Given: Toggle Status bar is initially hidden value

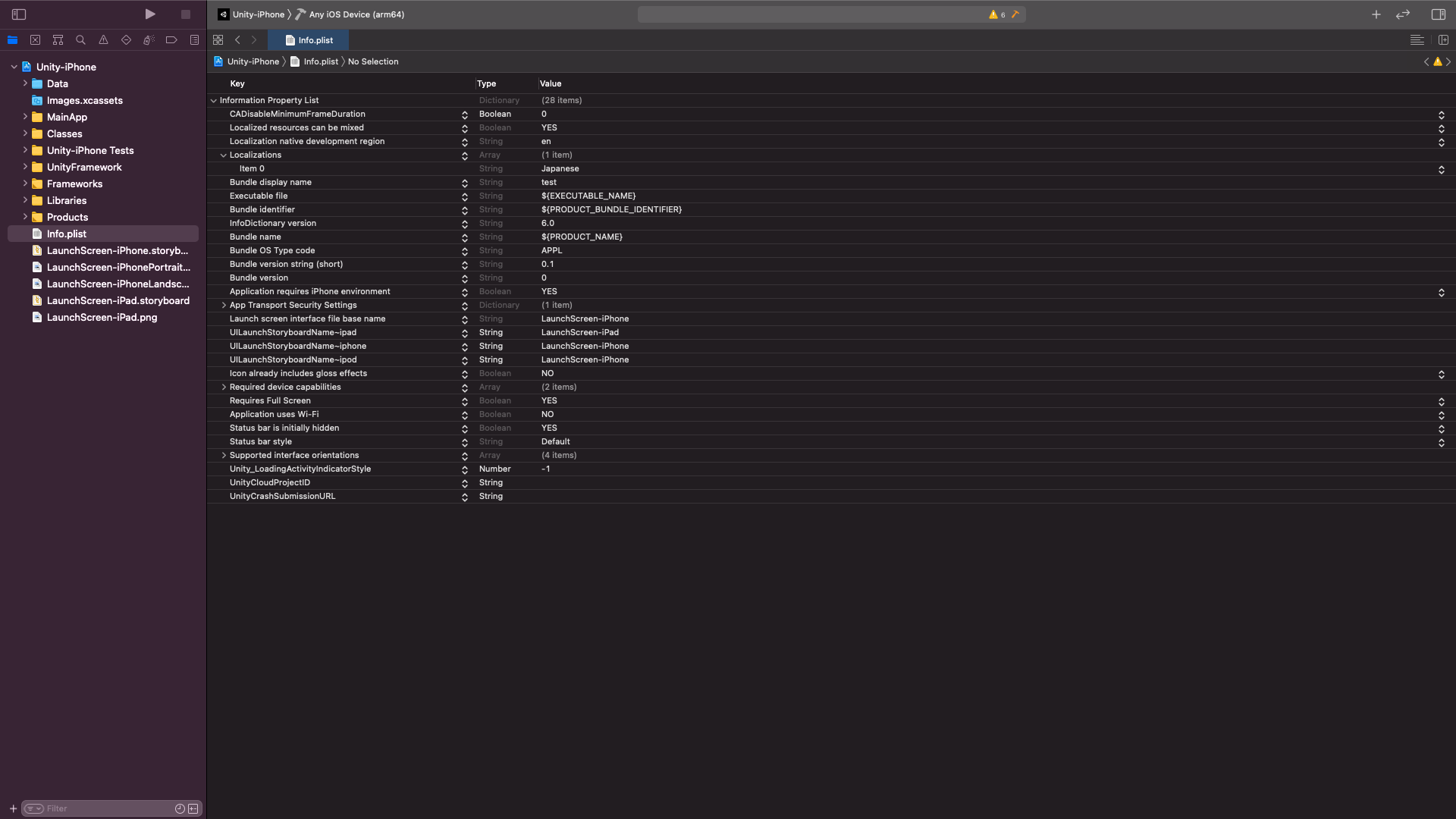Looking at the screenshot, I should pos(1441,428).
